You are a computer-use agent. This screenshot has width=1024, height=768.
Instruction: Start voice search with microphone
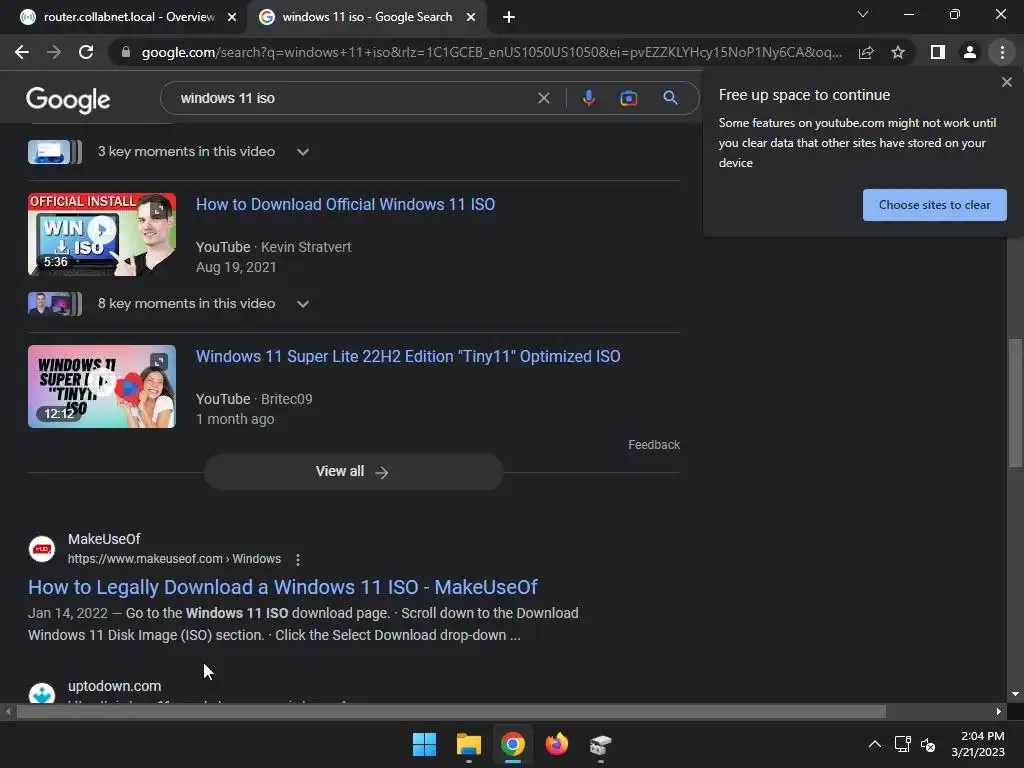pyautogui.click(x=588, y=98)
